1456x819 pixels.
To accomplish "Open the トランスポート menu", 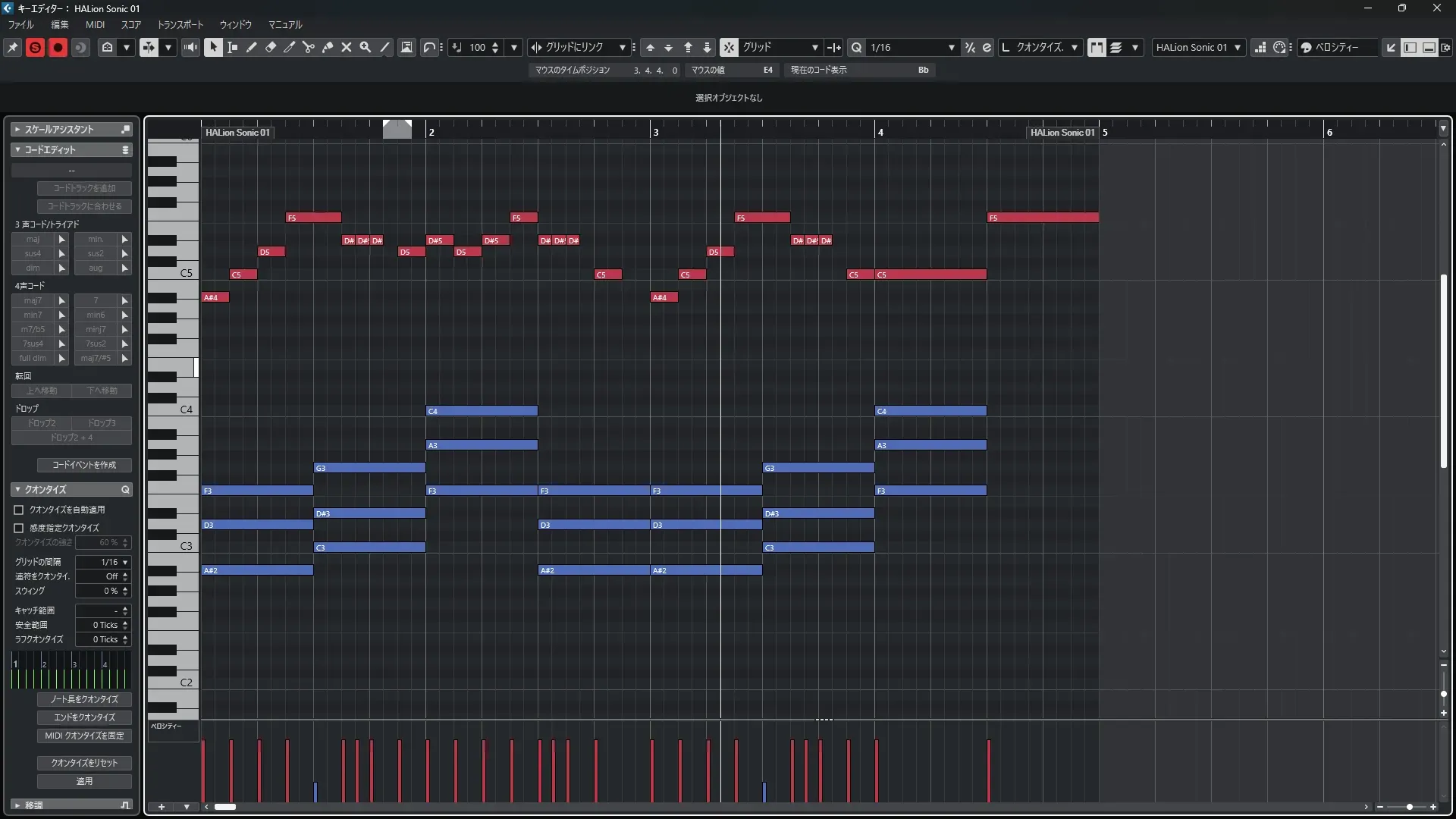I will (x=180, y=24).
